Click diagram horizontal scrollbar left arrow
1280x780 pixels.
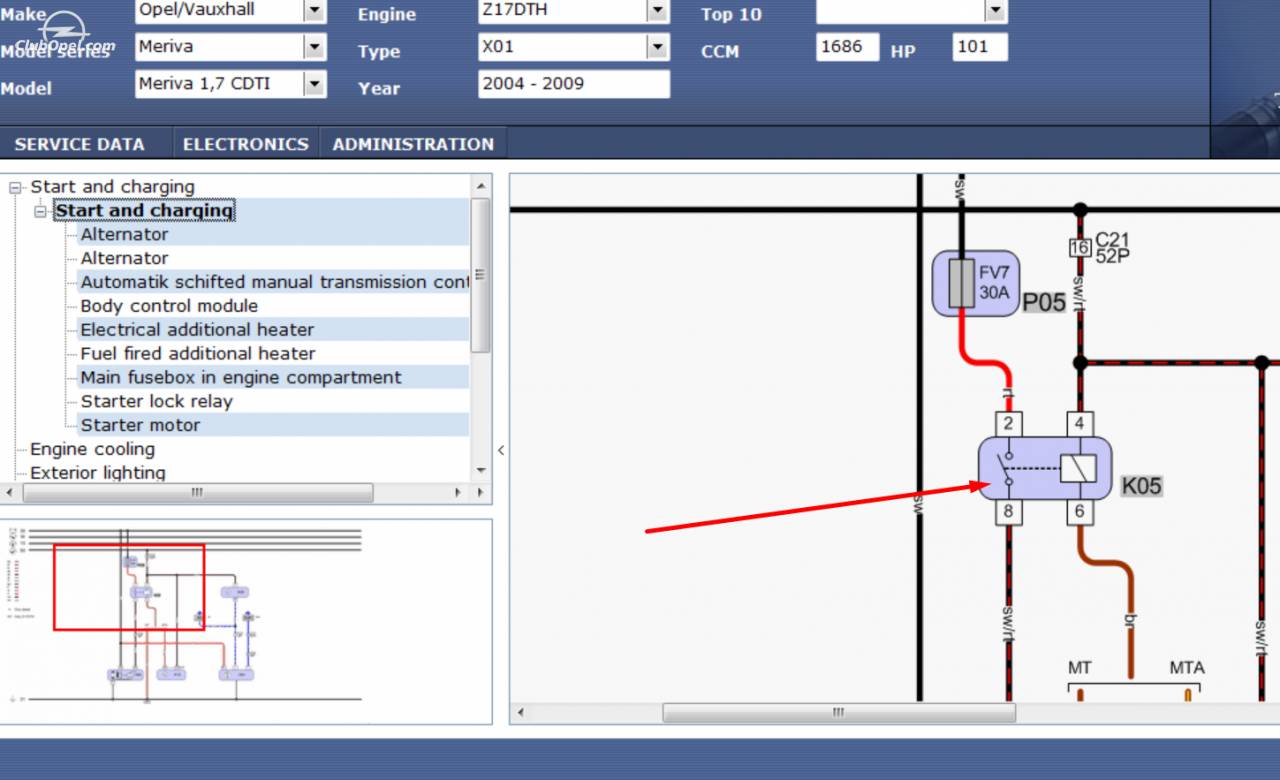(521, 713)
